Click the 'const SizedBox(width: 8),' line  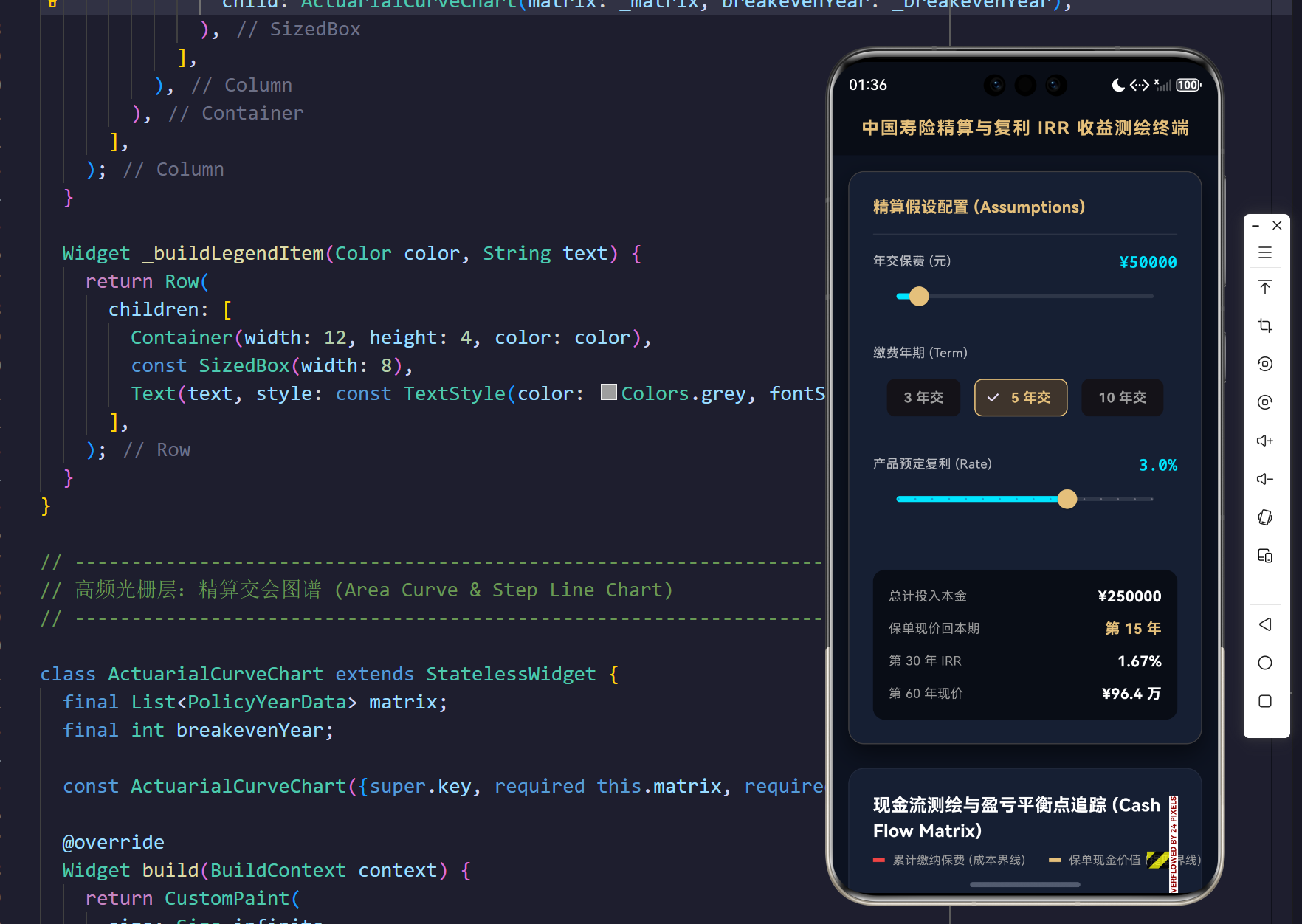point(272,365)
